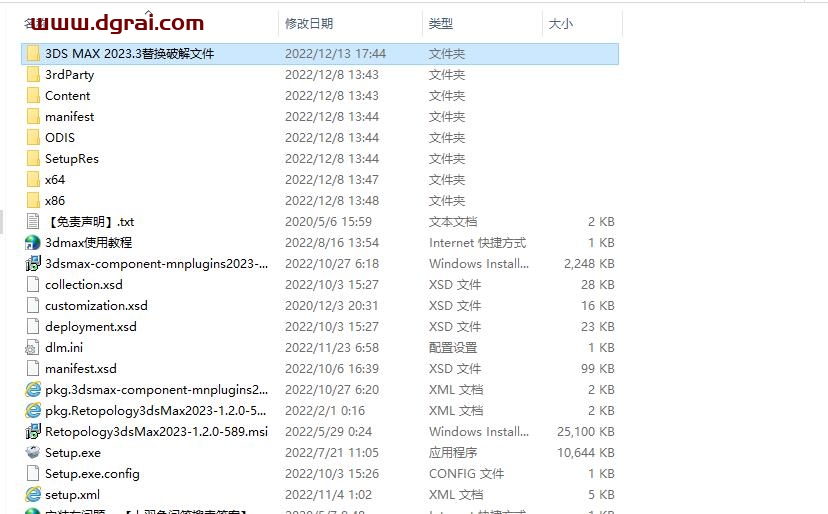Sort by 修改日期 column header
Image resolution: width=828 pixels, height=514 pixels.
(309, 23)
